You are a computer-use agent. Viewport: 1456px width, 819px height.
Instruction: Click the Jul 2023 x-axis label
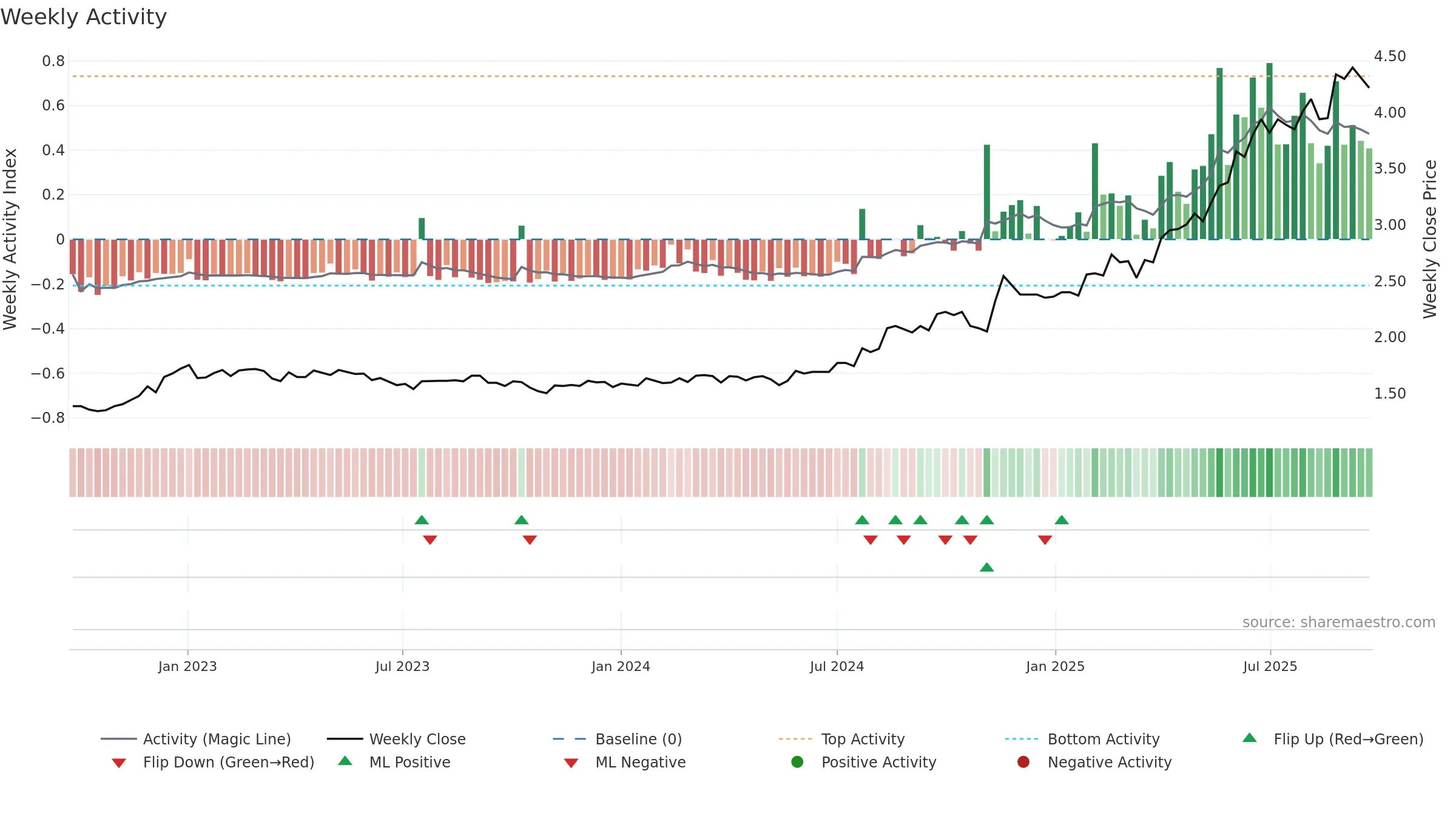(402, 666)
